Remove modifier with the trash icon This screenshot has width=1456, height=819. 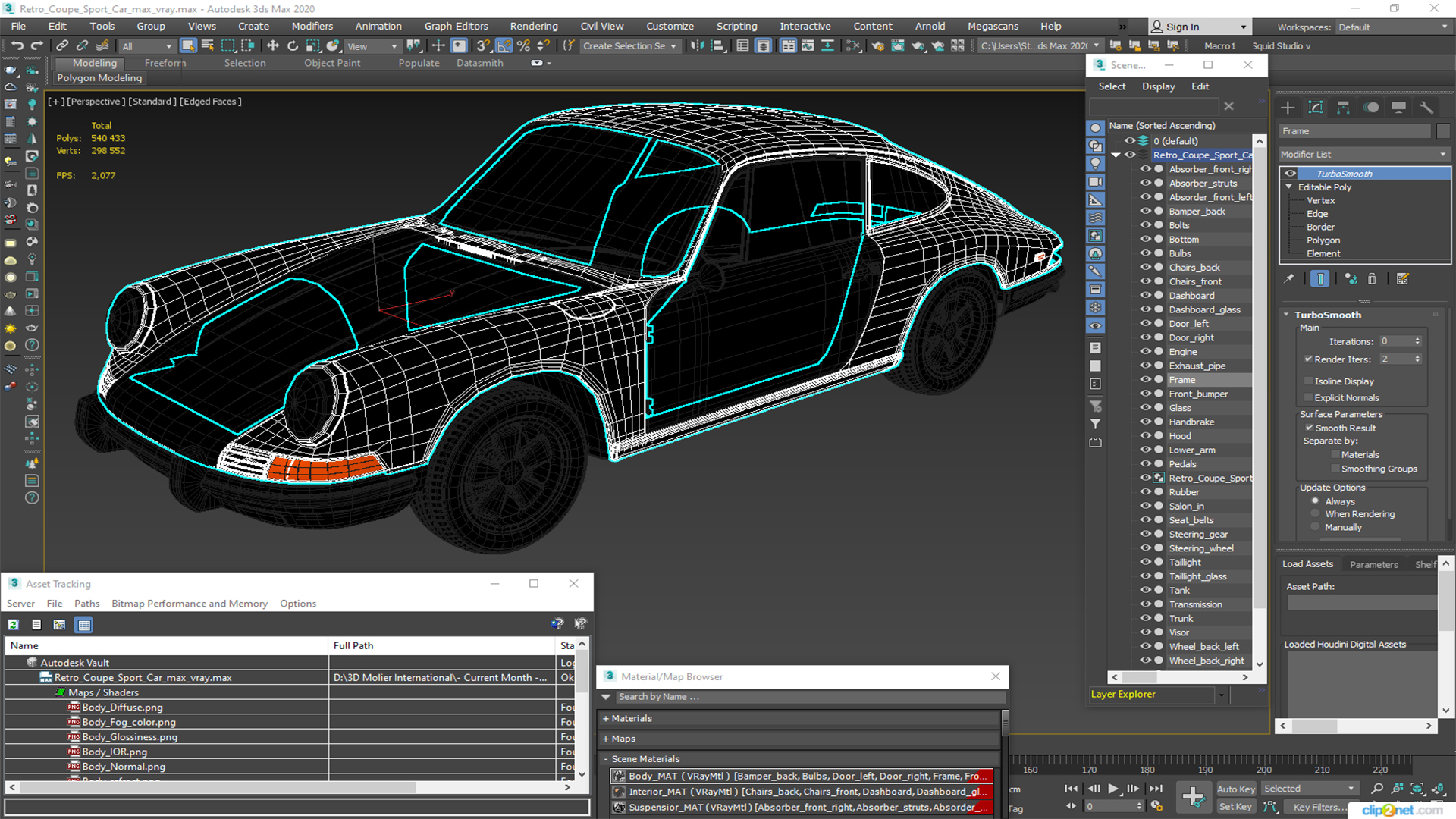tap(1372, 279)
